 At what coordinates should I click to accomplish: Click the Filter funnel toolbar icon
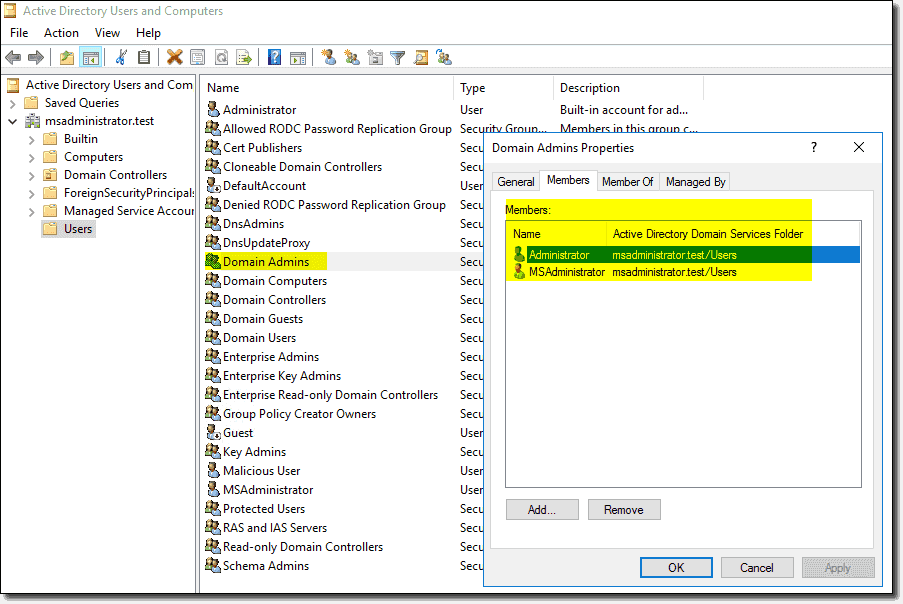pos(397,58)
